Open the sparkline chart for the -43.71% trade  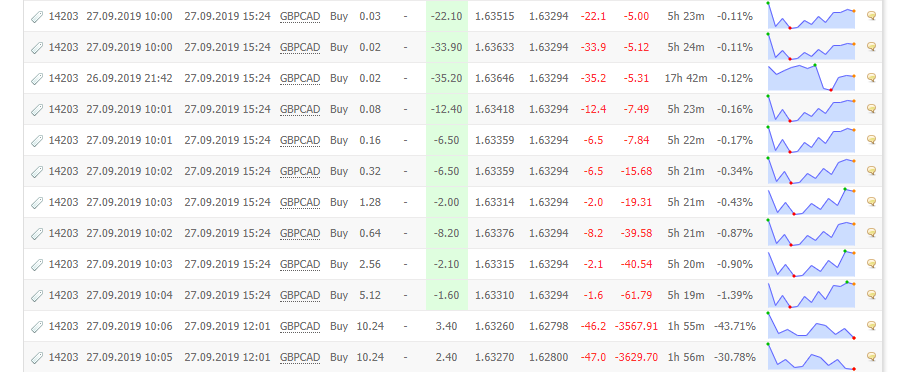click(811, 326)
